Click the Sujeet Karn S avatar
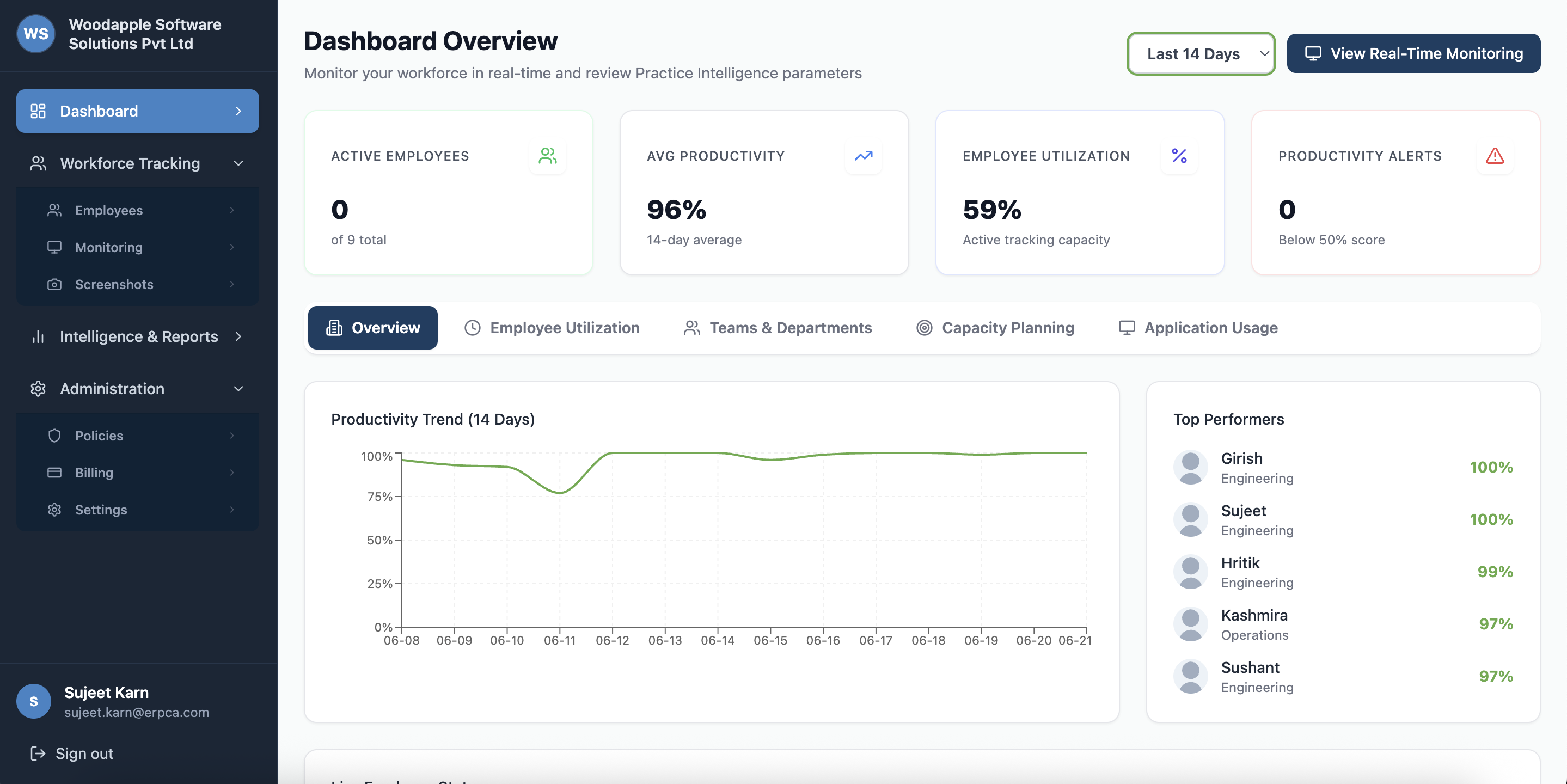 click(33, 701)
